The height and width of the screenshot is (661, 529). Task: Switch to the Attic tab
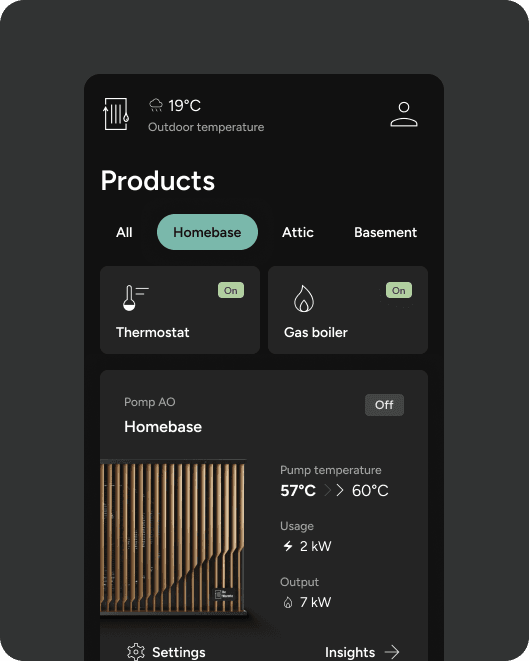click(298, 232)
